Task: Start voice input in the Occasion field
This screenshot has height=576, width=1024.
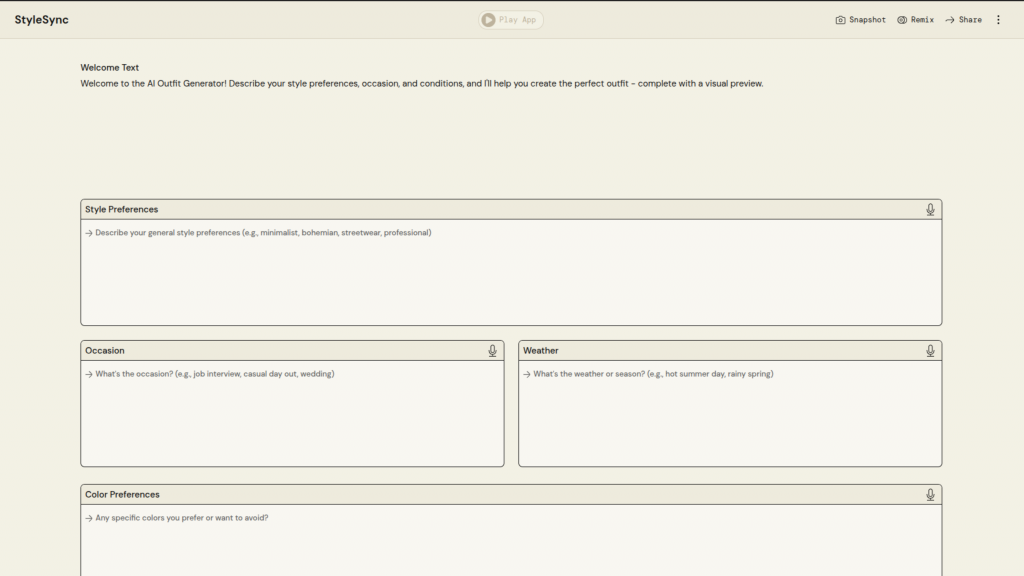Action: [x=492, y=351]
